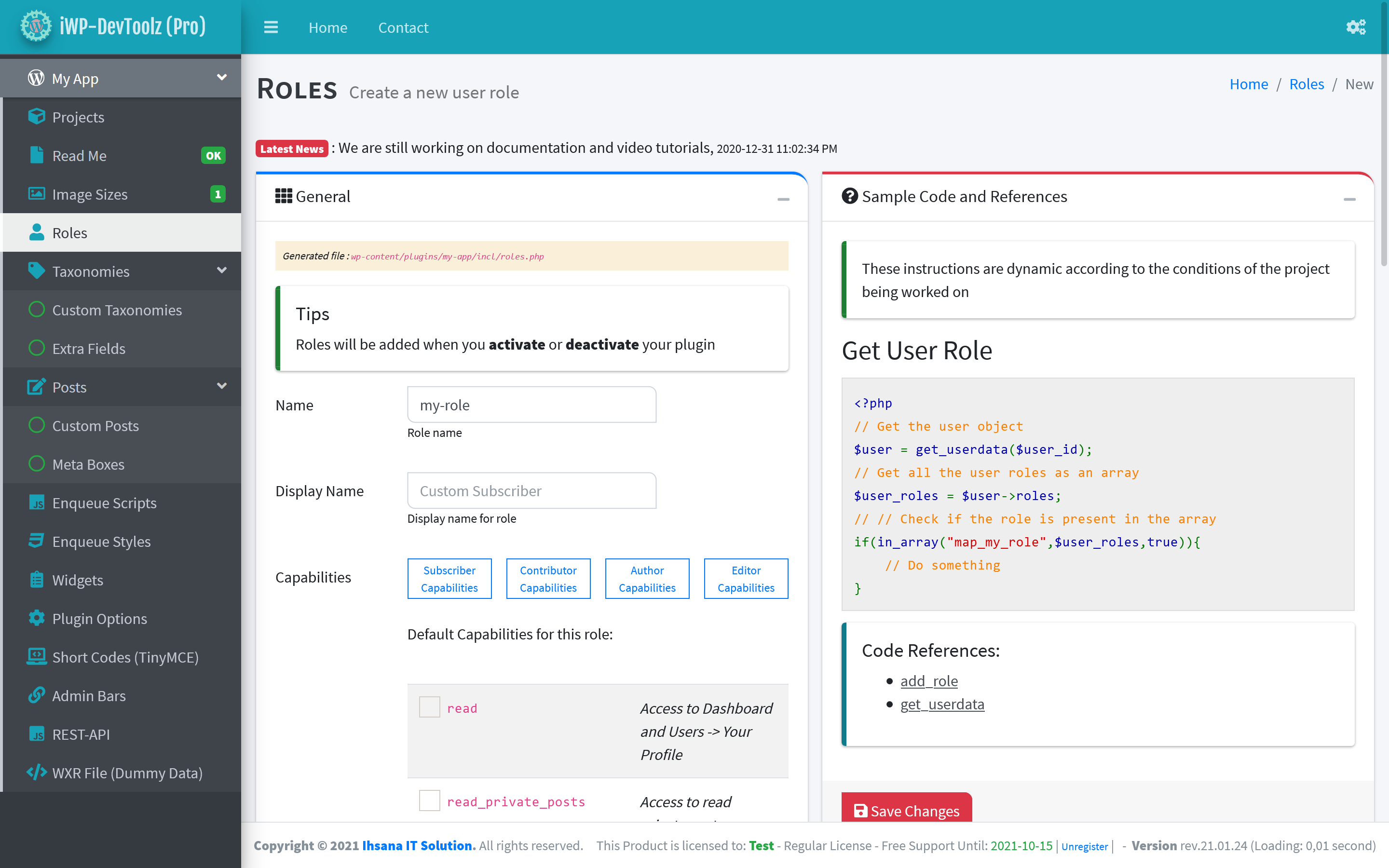Viewport: 1389px width, 868px height.
Task: Click the Short Codes laptop-code icon
Action: click(36, 656)
